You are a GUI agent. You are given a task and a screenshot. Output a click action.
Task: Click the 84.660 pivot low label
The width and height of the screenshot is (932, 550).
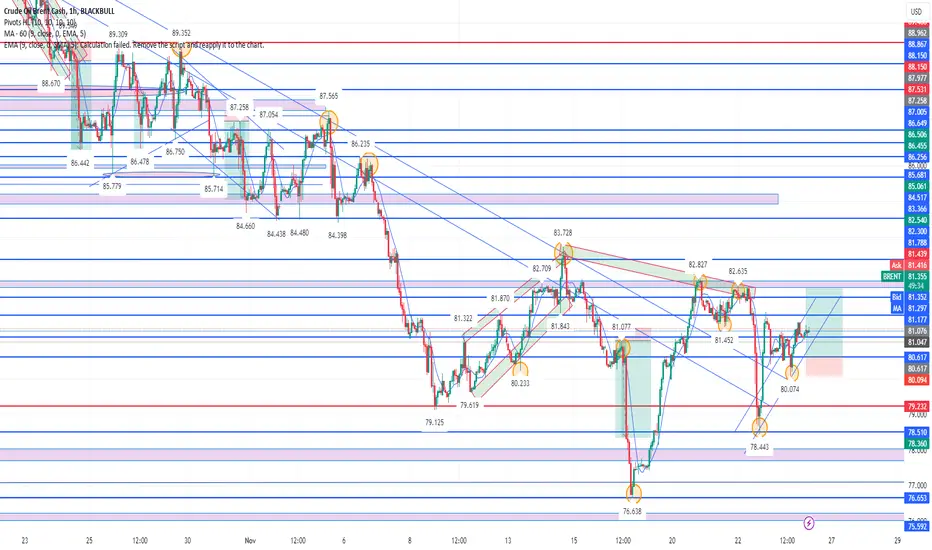click(x=245, y=226)
